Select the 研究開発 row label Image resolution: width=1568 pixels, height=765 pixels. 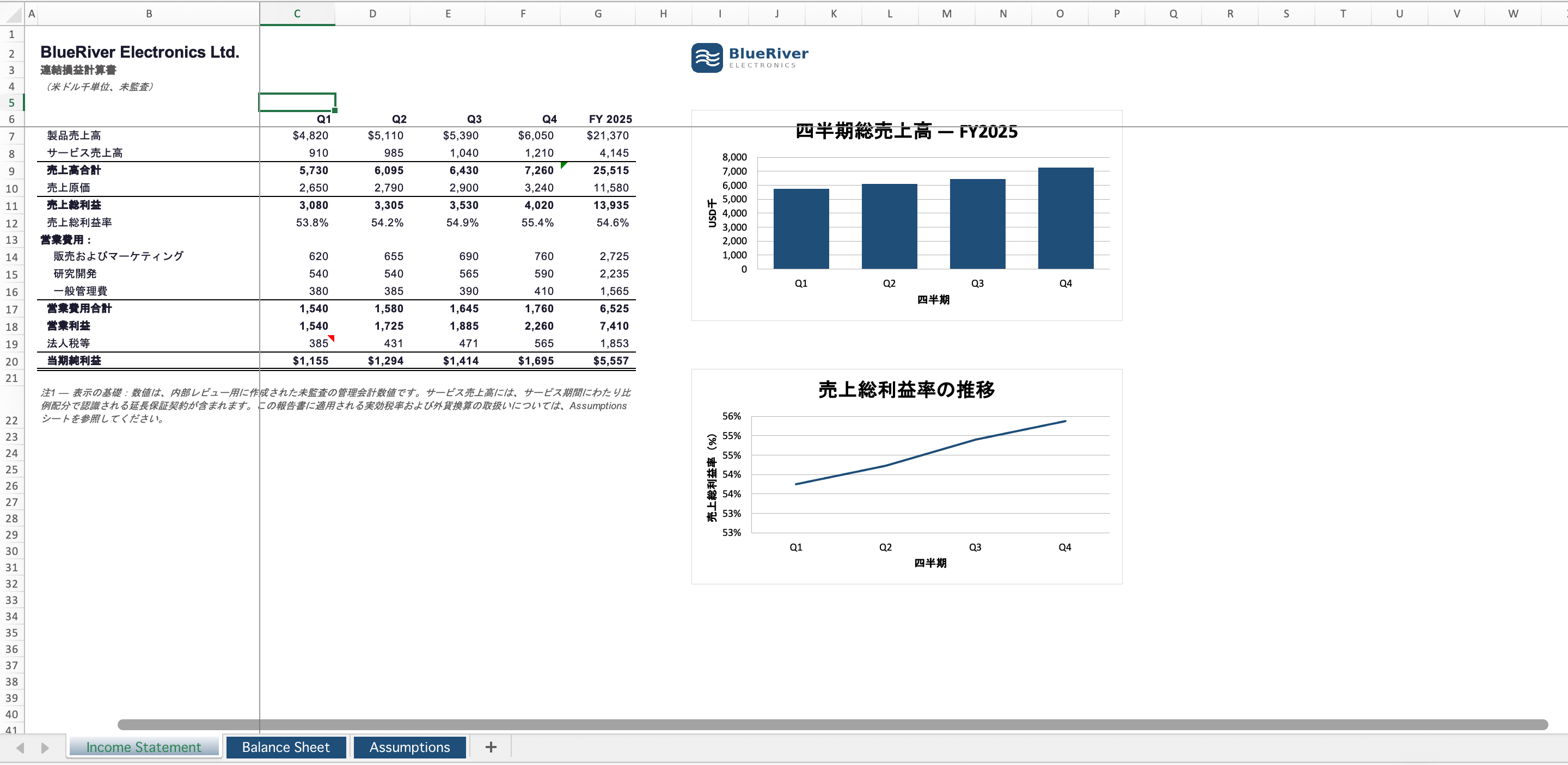75,274
